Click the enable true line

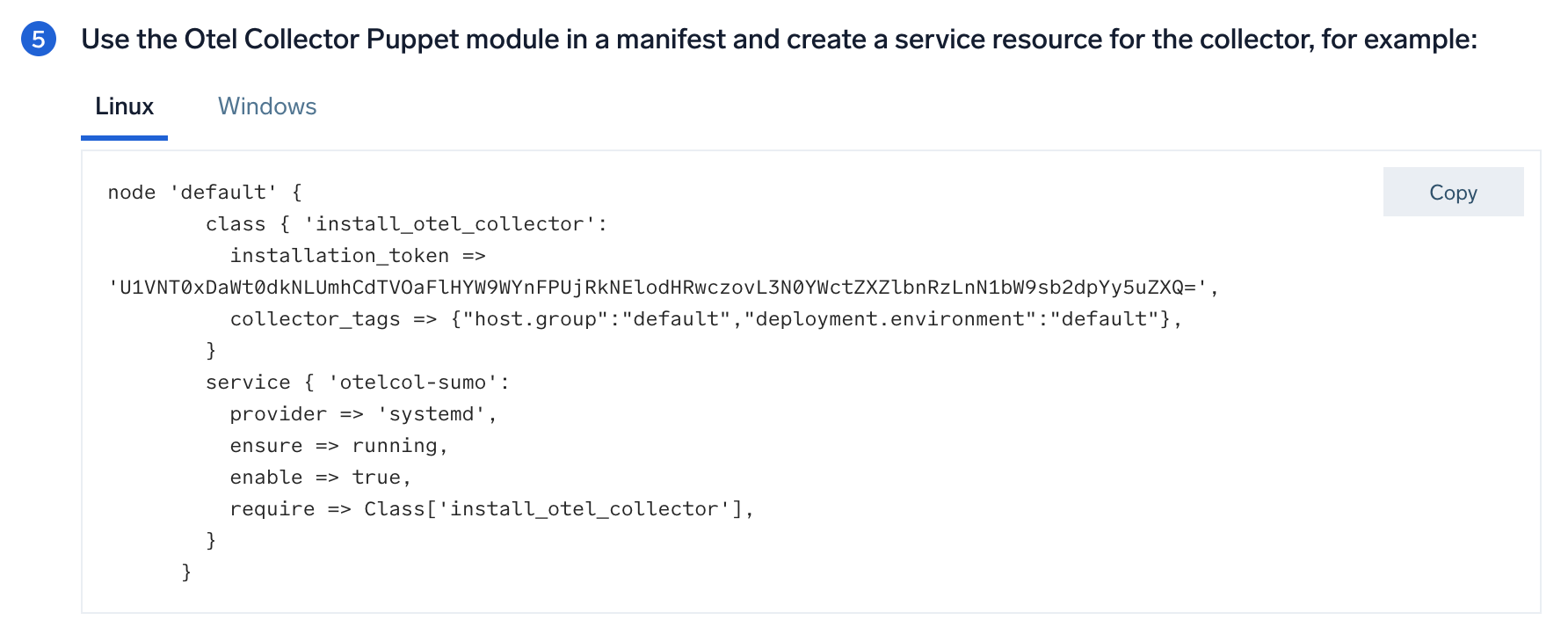coord(320,478)
